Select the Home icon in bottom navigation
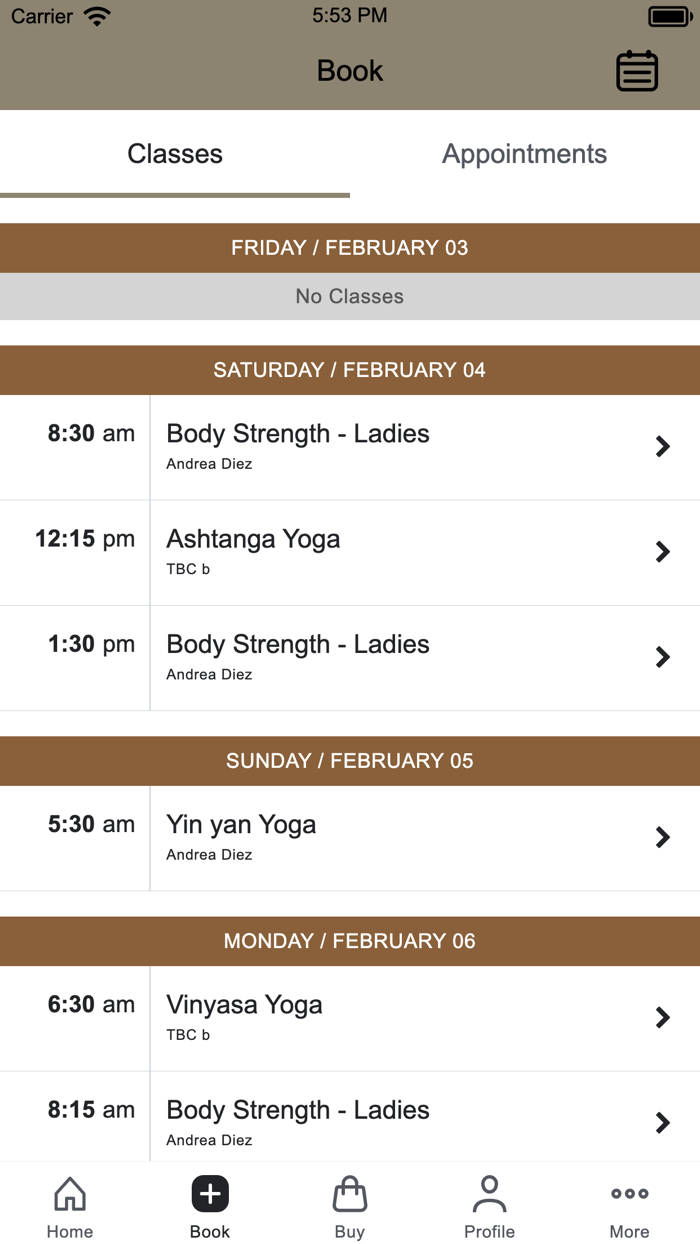 (69, 1194)
